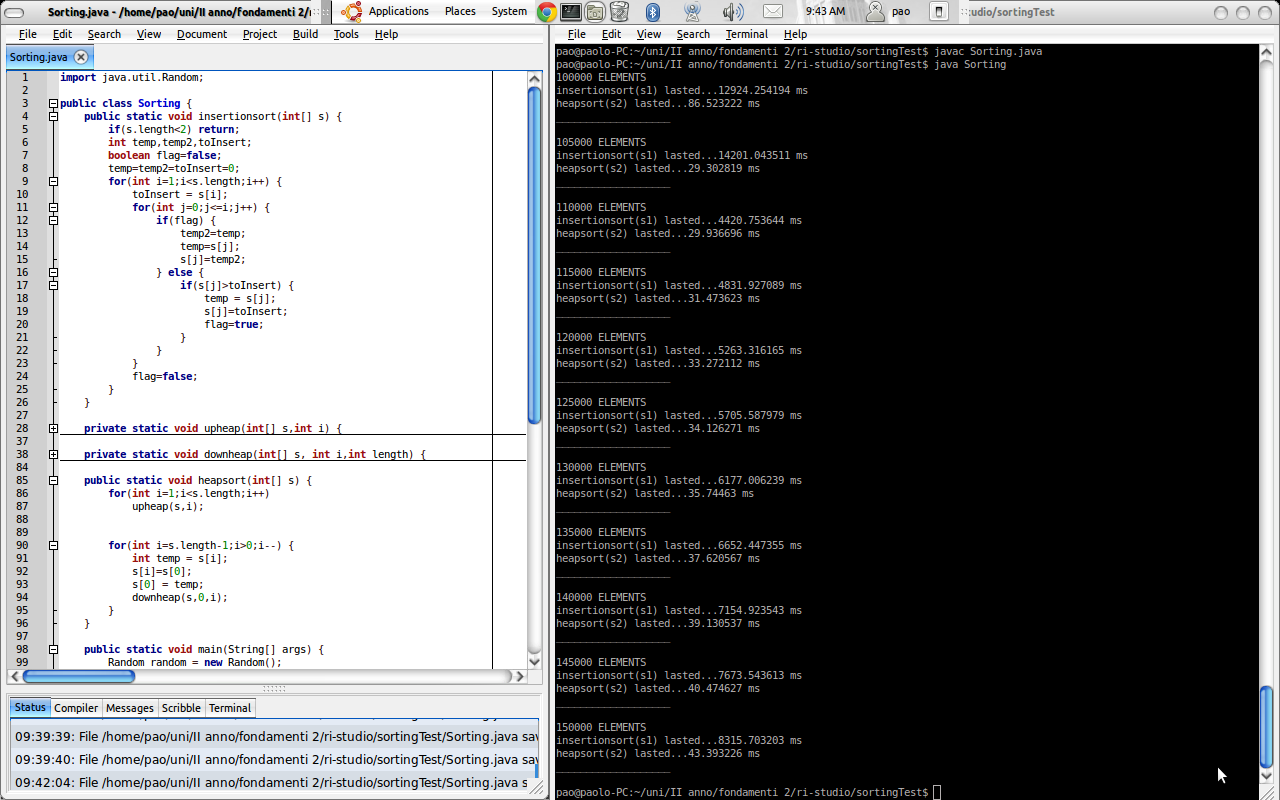This screenshot has width=1280, height=800.
Task: Click the shutdown session icon in the panel
Action: point(938,12)
